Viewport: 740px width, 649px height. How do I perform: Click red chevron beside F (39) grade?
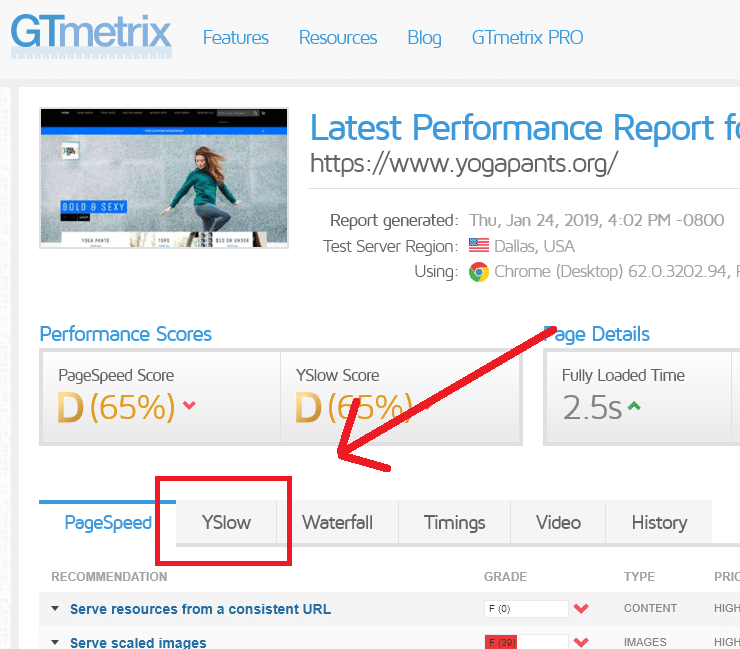tap(581, 642)
